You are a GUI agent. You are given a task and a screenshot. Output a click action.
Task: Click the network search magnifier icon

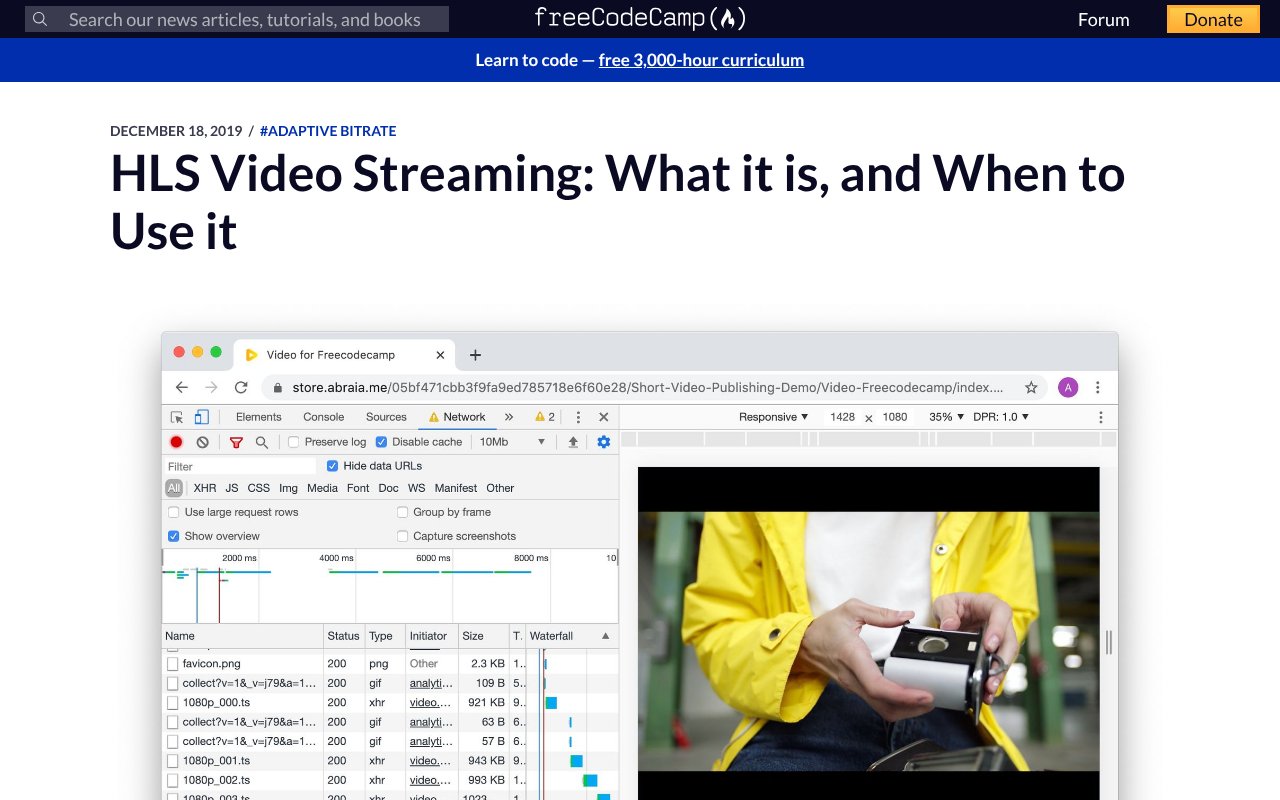[262, 442]
